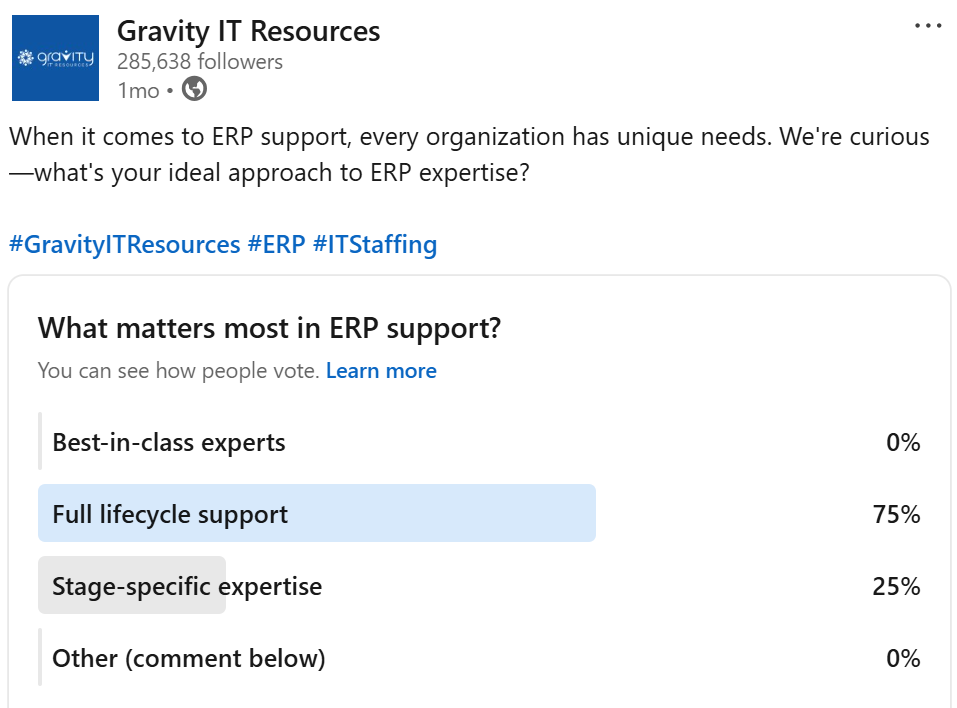Screen dimensions: 957x708
Task: Click the globe public visibility icon
Action: click(195, 90)
